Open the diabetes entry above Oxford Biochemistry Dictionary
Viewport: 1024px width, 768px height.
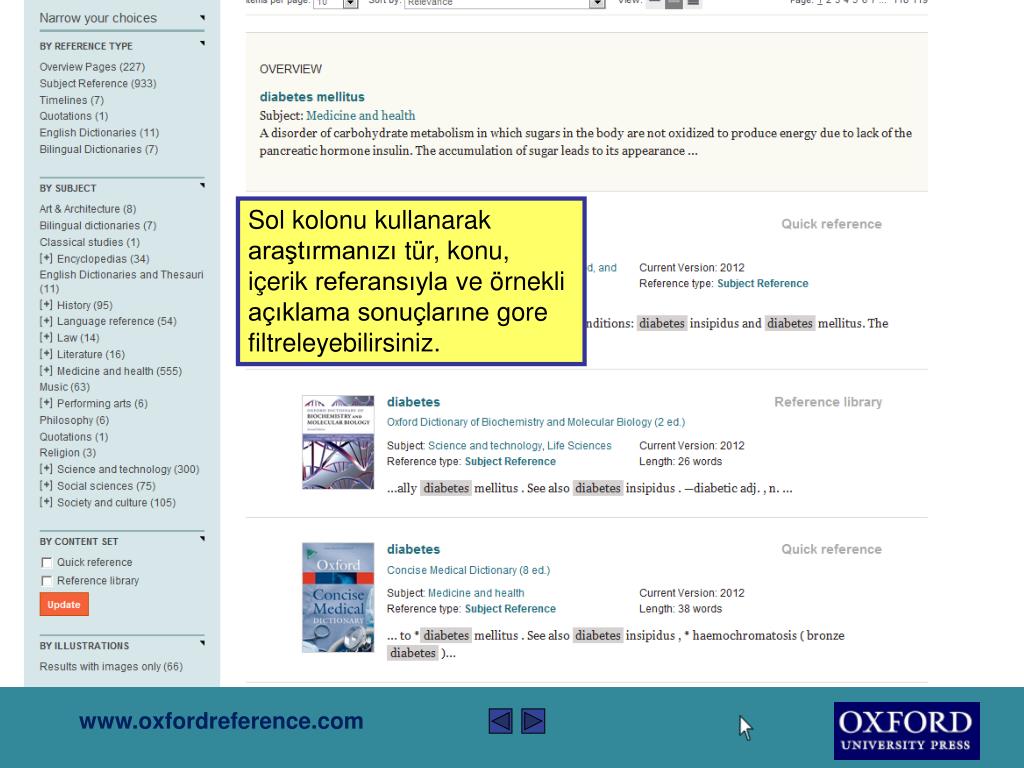pyautogui.click(x=413, y=402)
